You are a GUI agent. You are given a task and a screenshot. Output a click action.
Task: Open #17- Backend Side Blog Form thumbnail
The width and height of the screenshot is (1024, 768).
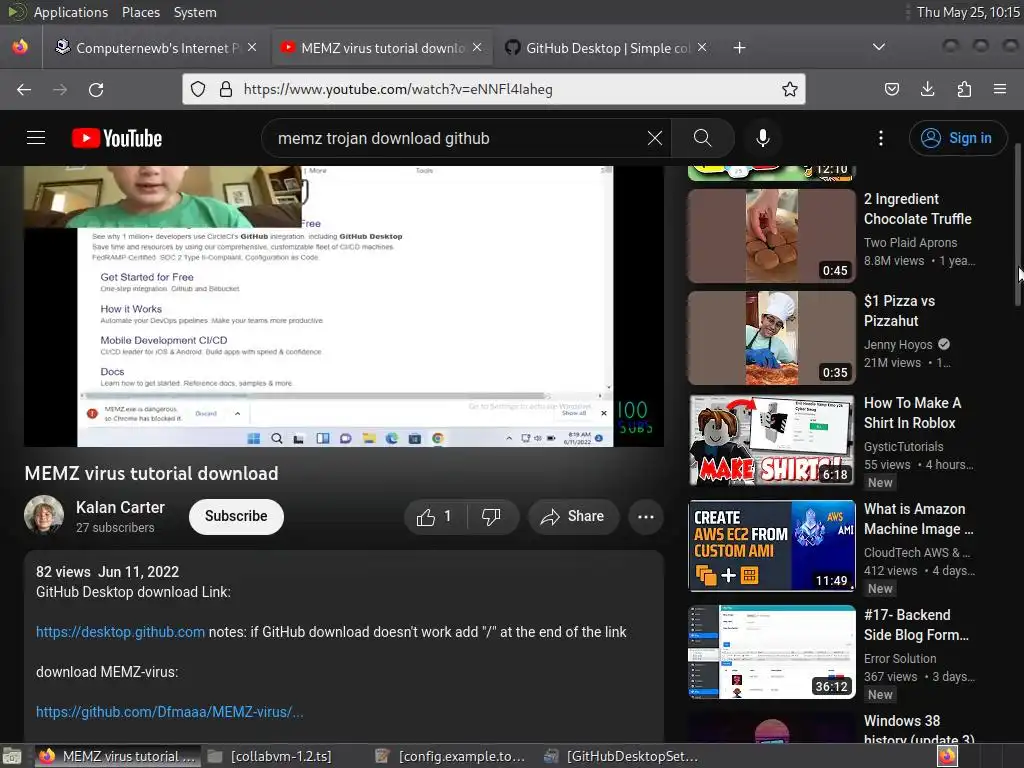coord(771,652)
